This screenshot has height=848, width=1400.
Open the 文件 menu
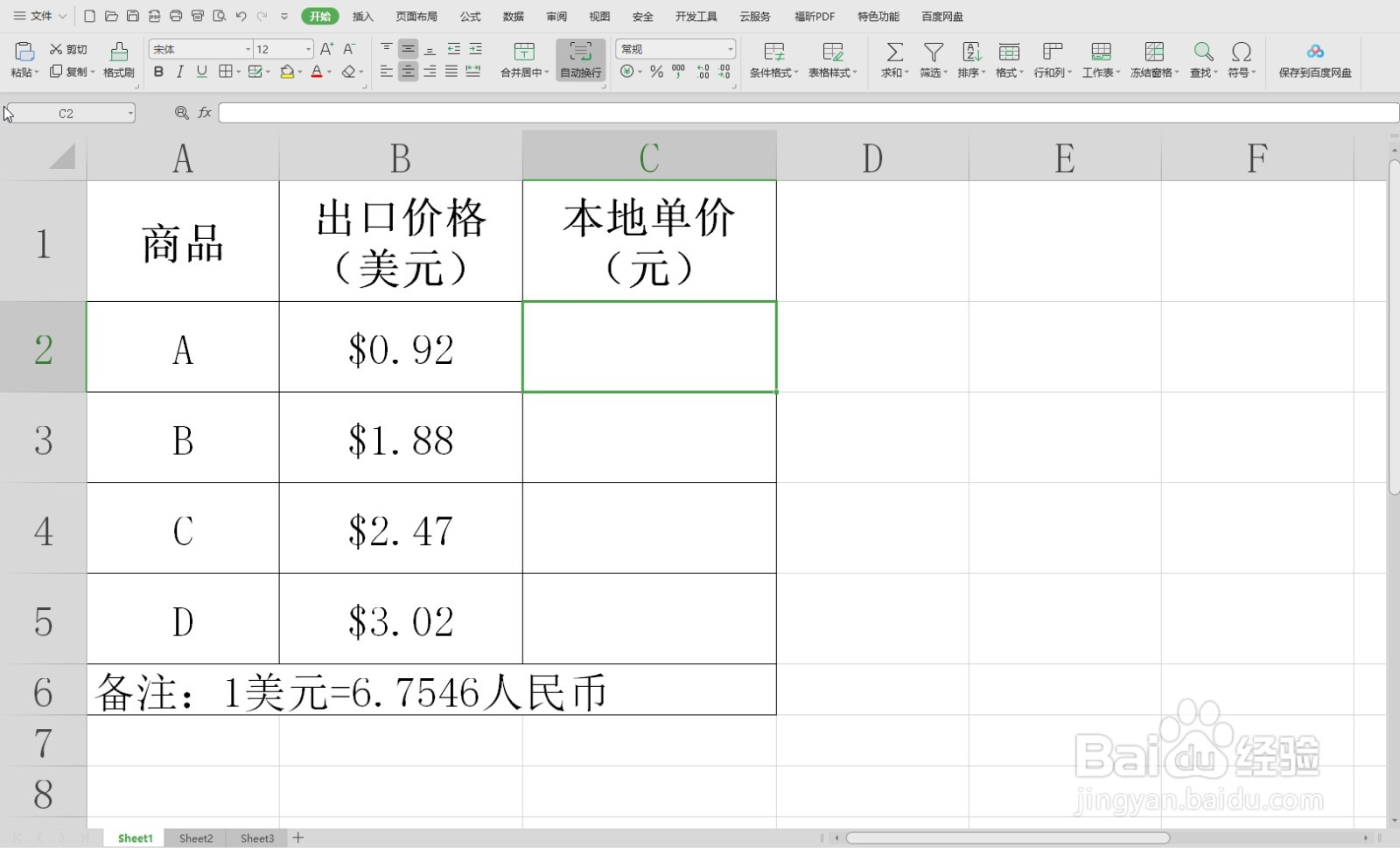(40, 16)
